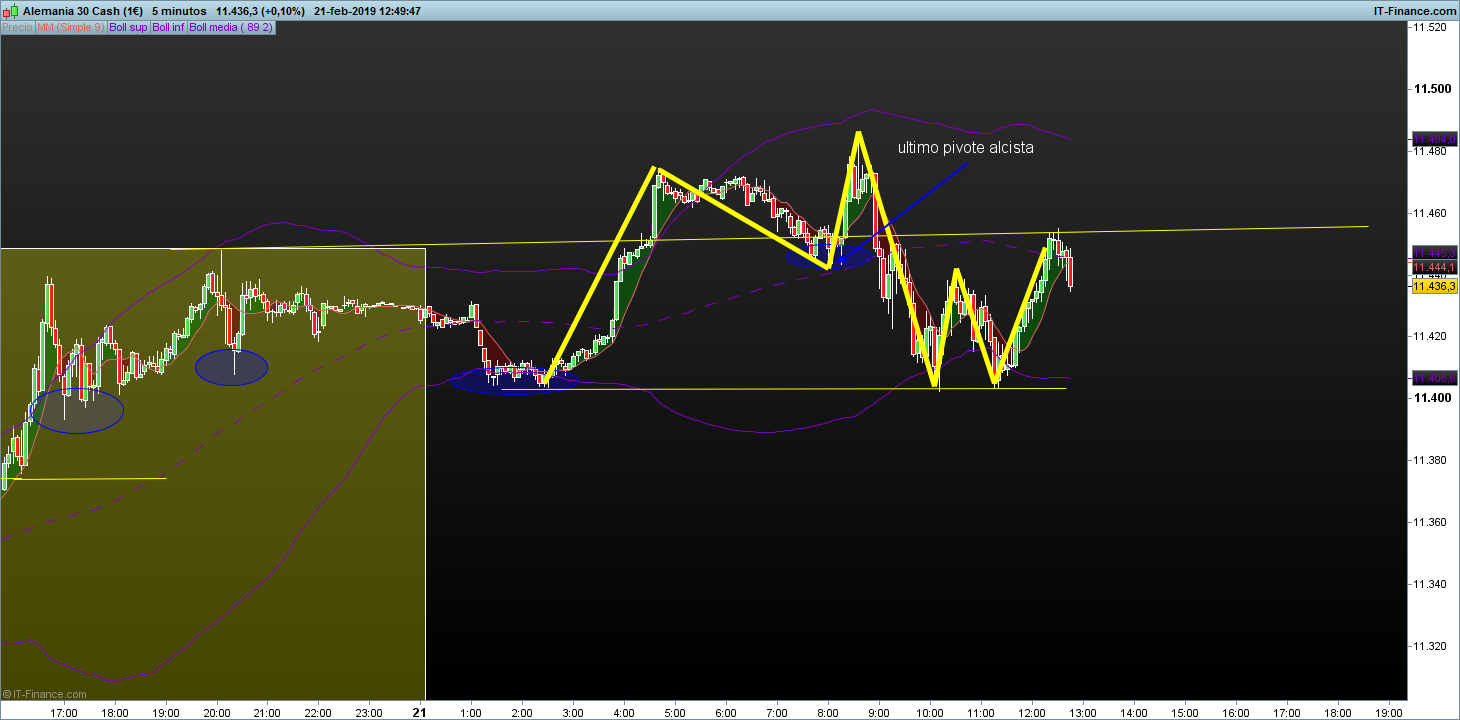Click the red 11.444,1 moving average price tag
The height and width of the screenshot is (720, 1460).
pos(1434,268)
